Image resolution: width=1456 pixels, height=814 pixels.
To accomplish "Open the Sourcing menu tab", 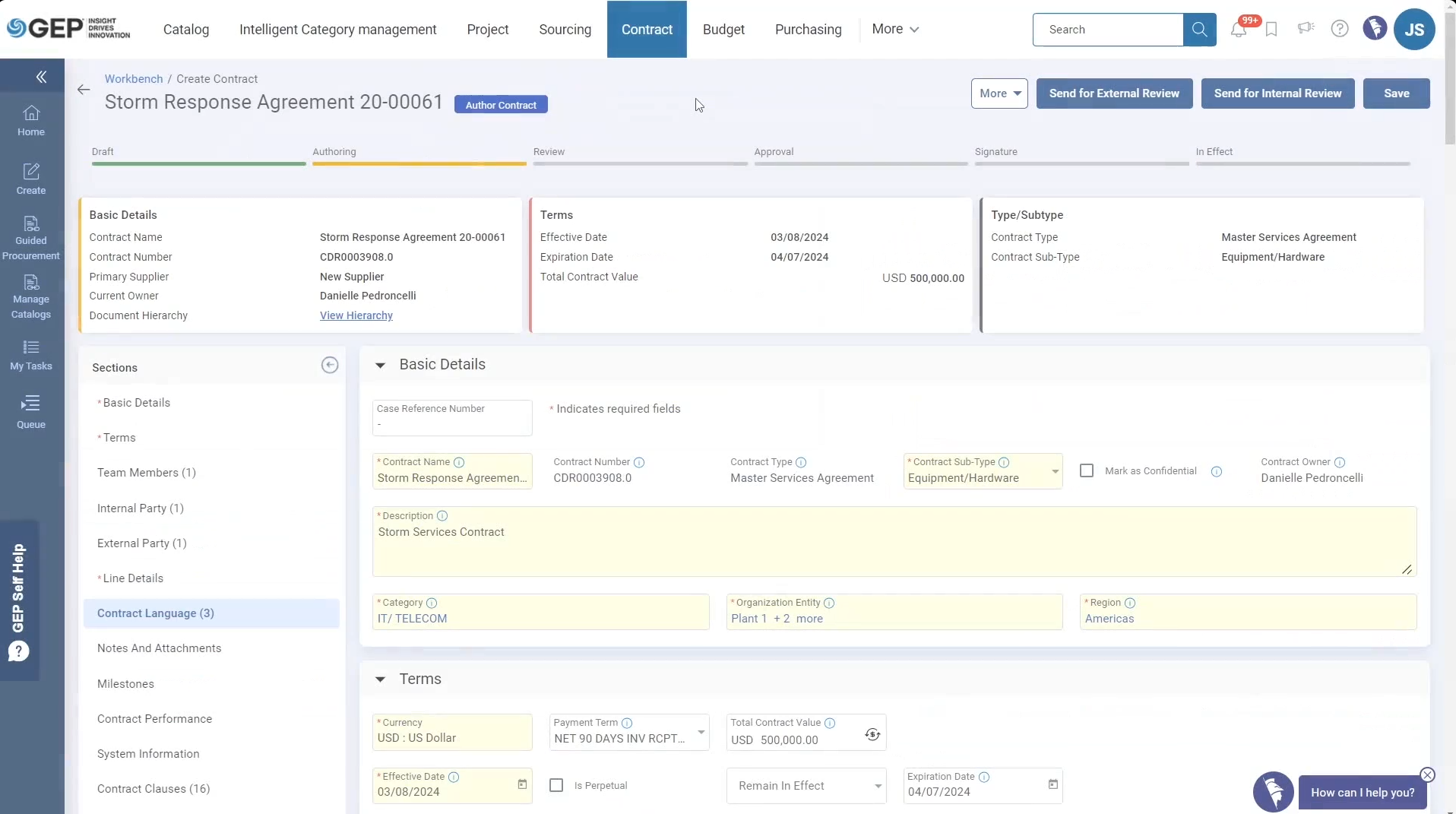I will click(x=565, y=30).
